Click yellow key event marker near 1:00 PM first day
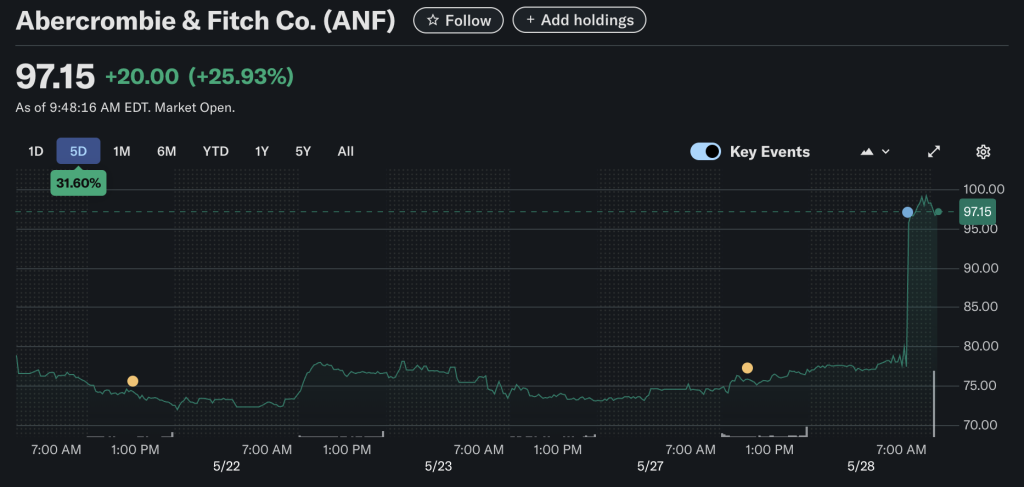 coord(133,381)
